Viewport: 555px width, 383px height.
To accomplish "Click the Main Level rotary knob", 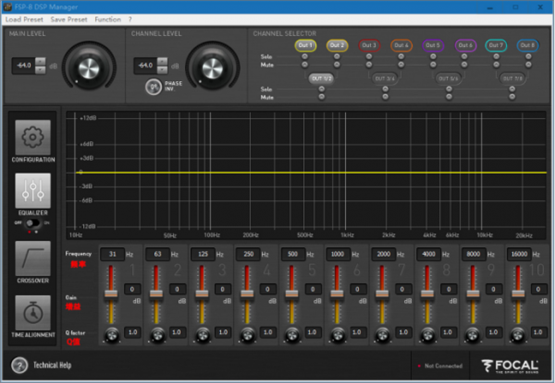I will click(x=89, y=68).
